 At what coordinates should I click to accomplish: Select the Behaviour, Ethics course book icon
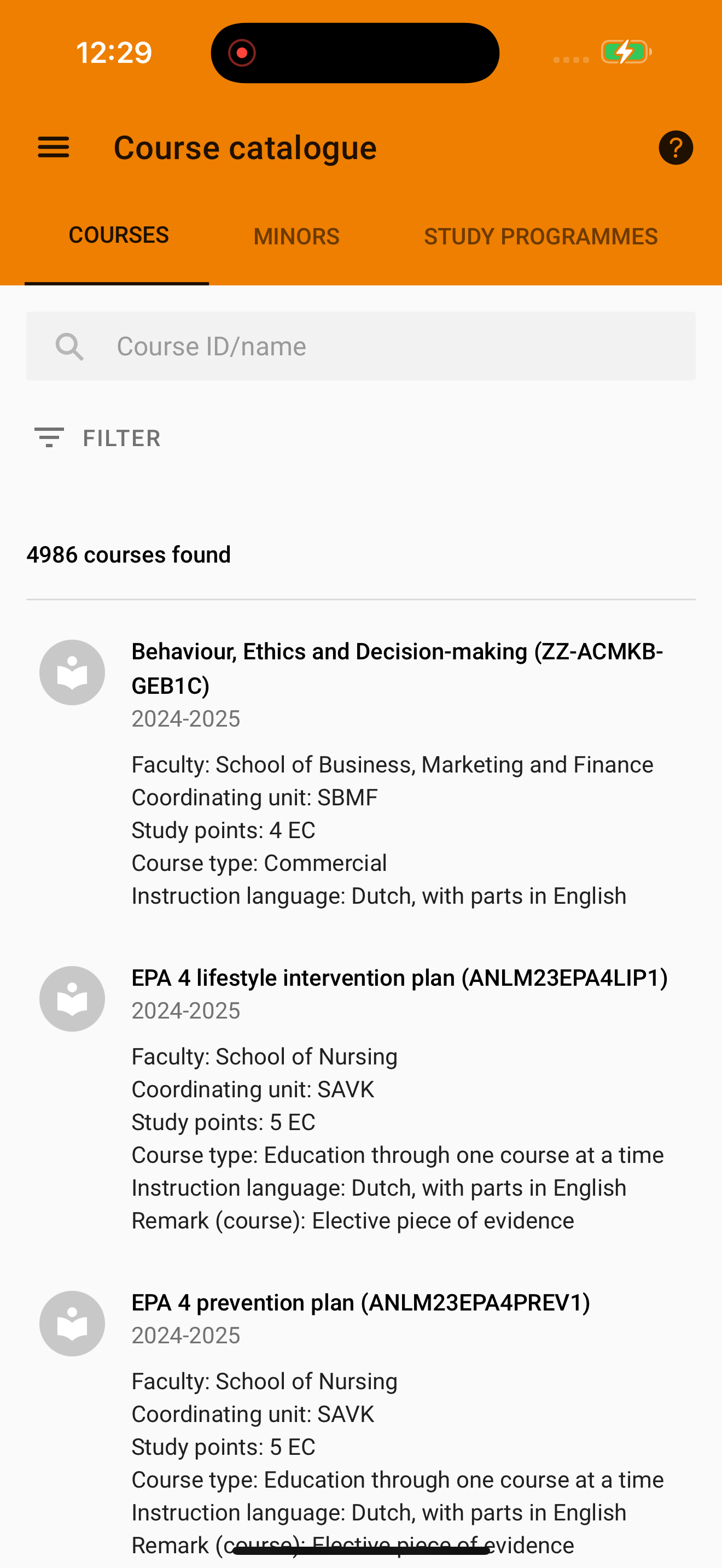point(72,672)
